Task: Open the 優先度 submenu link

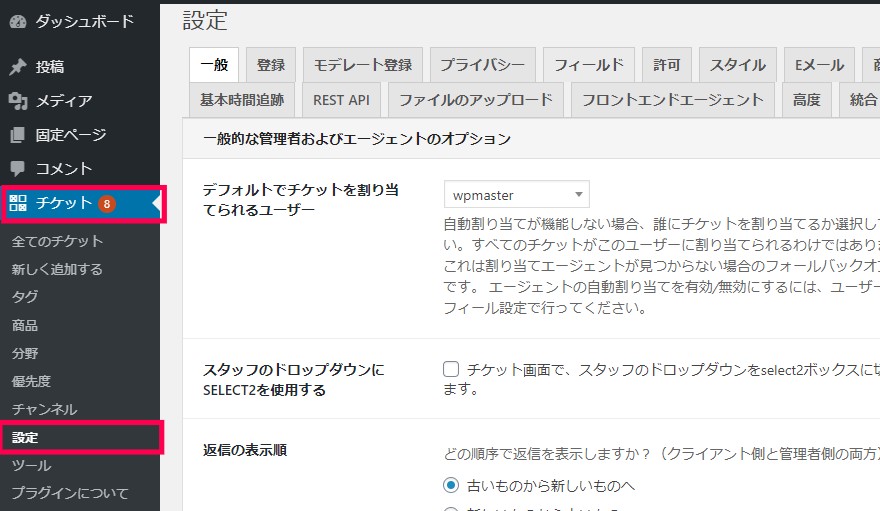Action: [31, 381]
